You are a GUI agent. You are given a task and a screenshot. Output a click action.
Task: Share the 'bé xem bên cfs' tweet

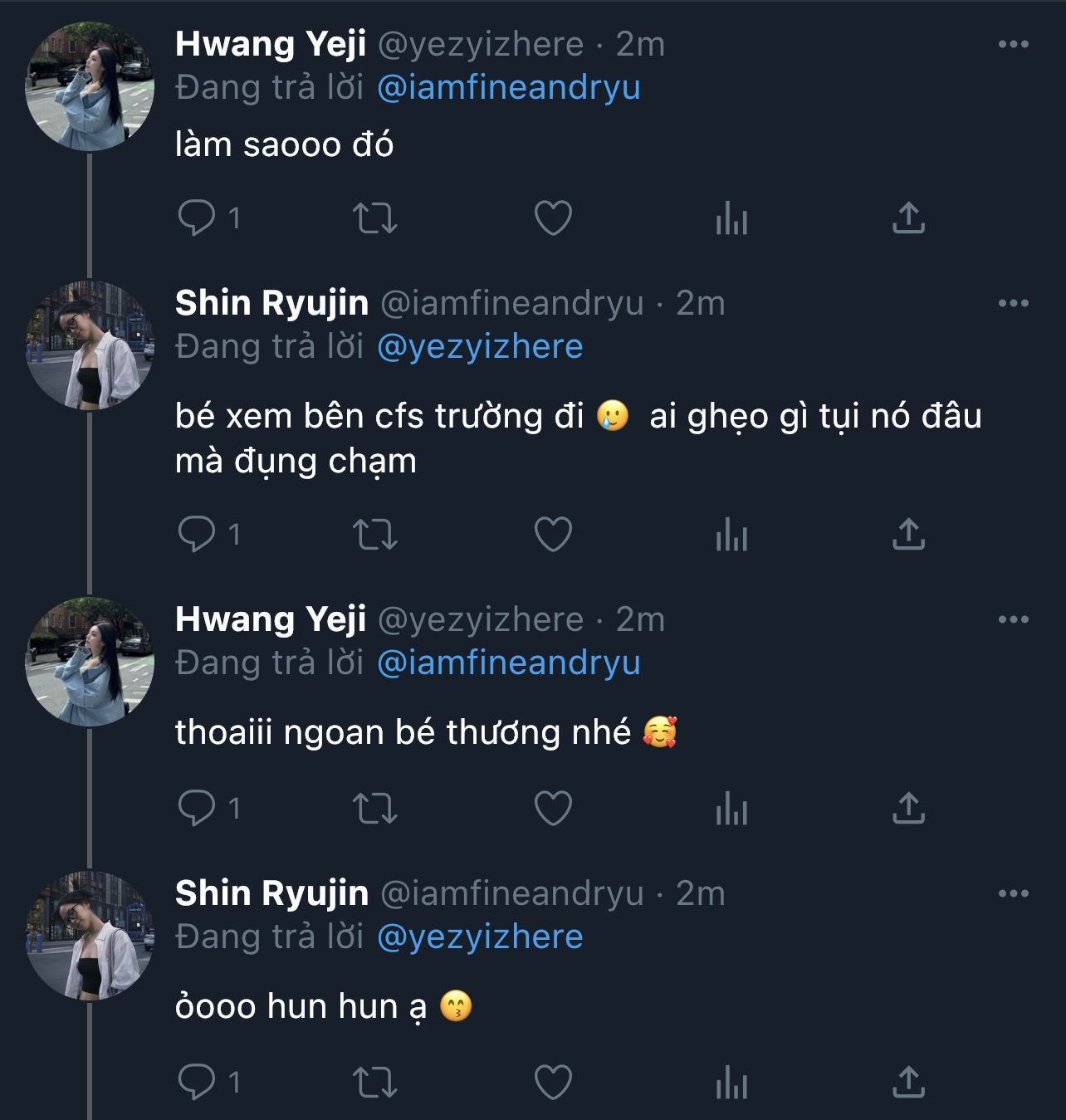point(908,534)
